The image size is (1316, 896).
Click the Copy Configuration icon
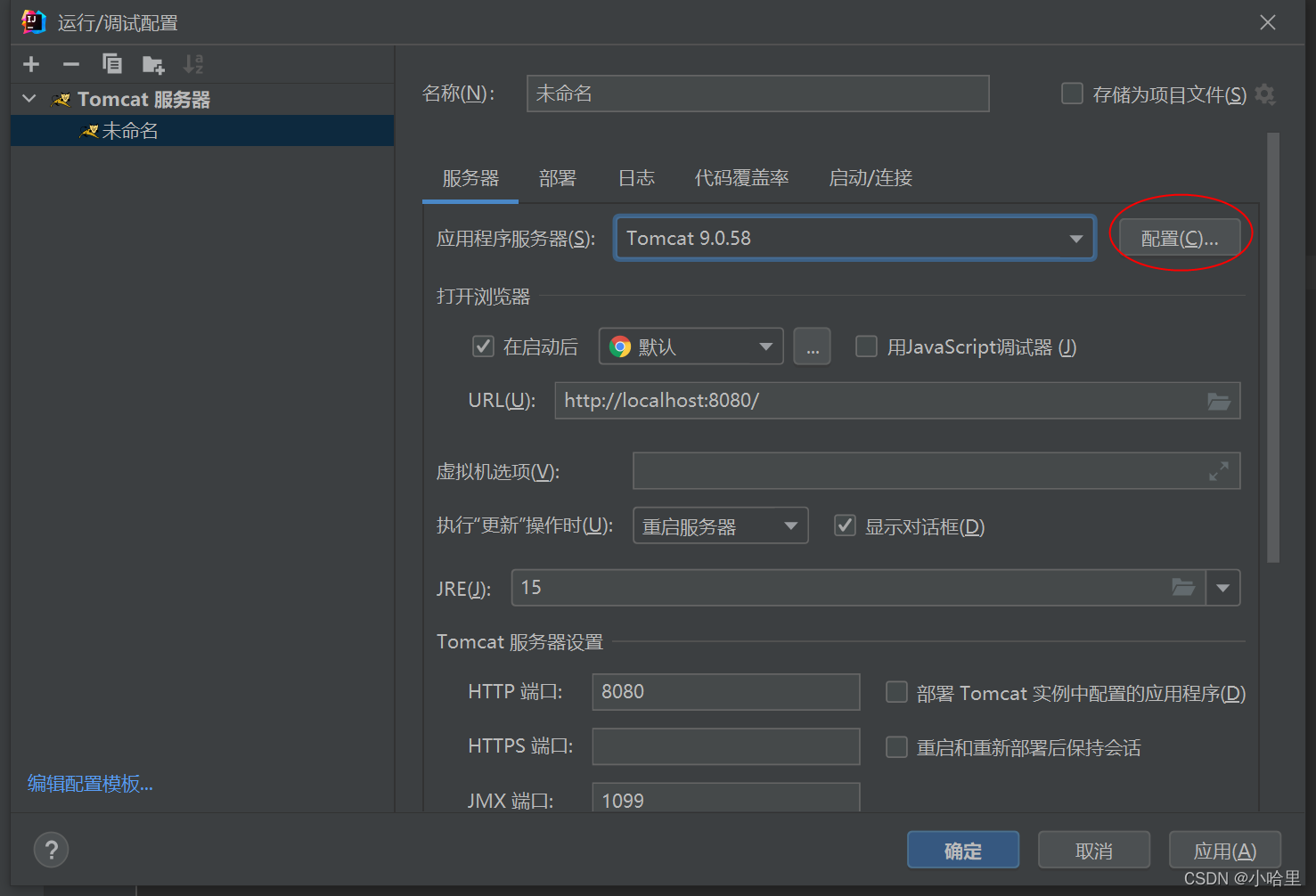point(112,64)
